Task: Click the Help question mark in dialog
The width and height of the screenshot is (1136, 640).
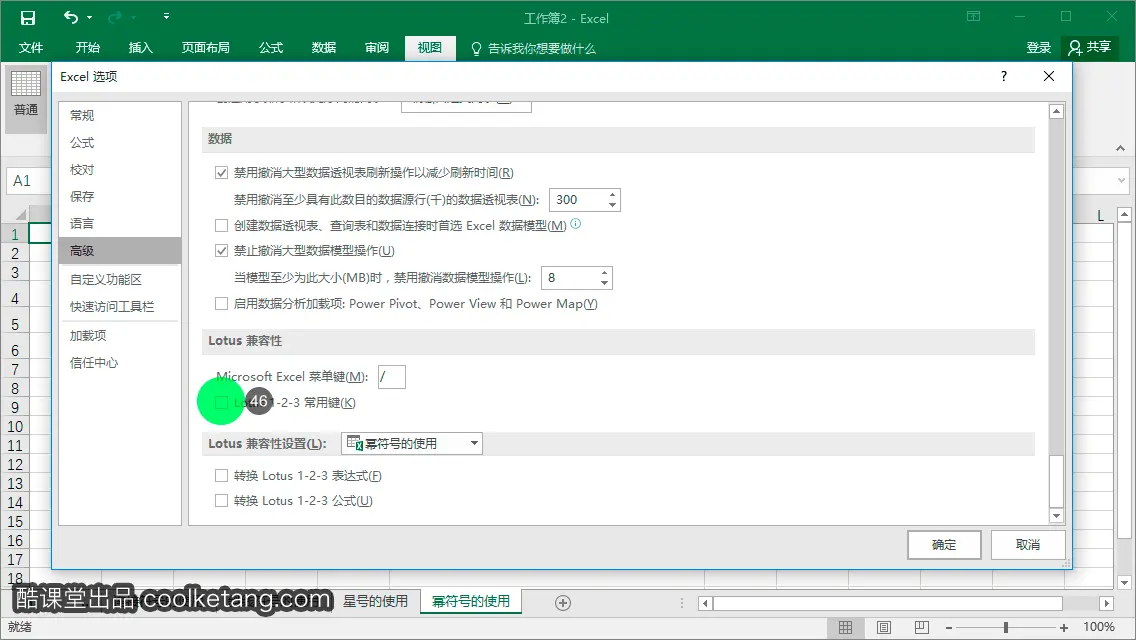Action: tap(1003, 76)
